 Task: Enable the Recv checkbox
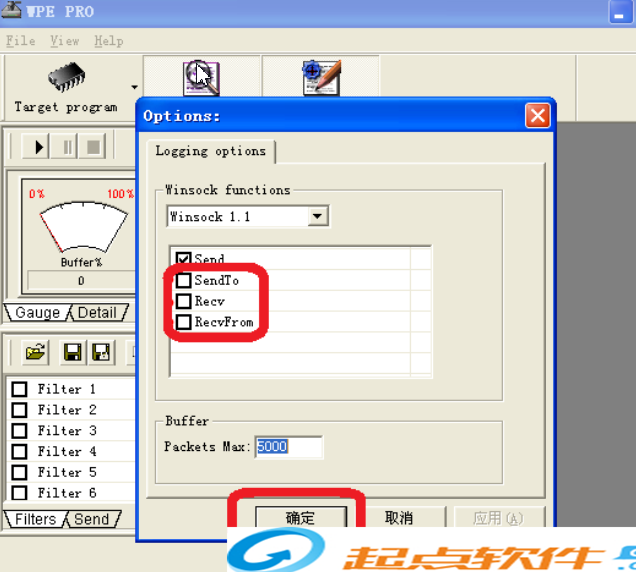pyautogui.click(x=183, y=301)
